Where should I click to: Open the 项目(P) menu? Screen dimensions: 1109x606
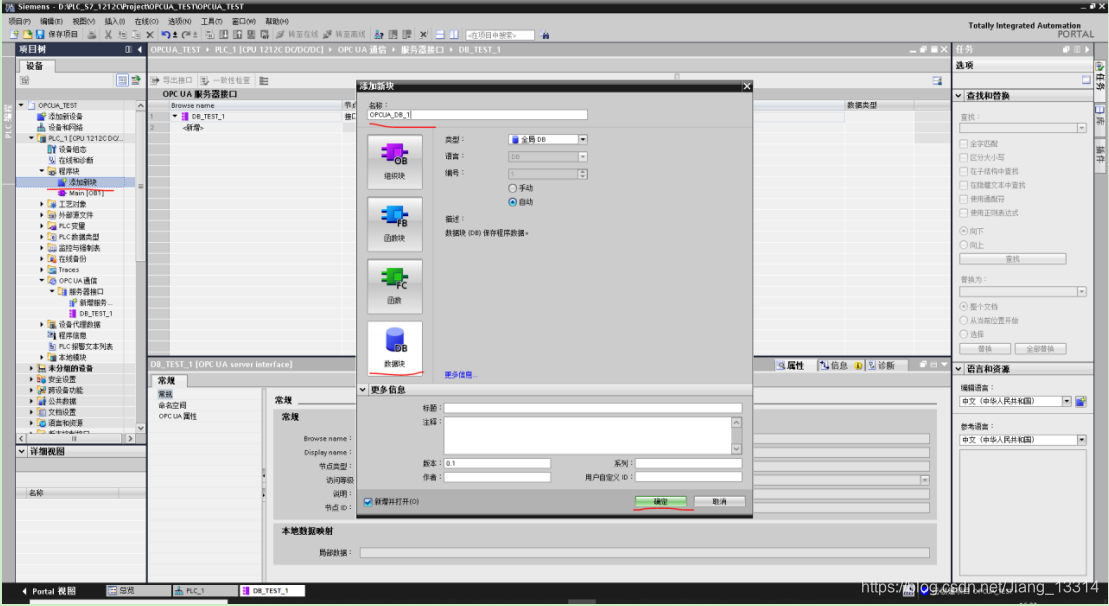coord(19,21)
